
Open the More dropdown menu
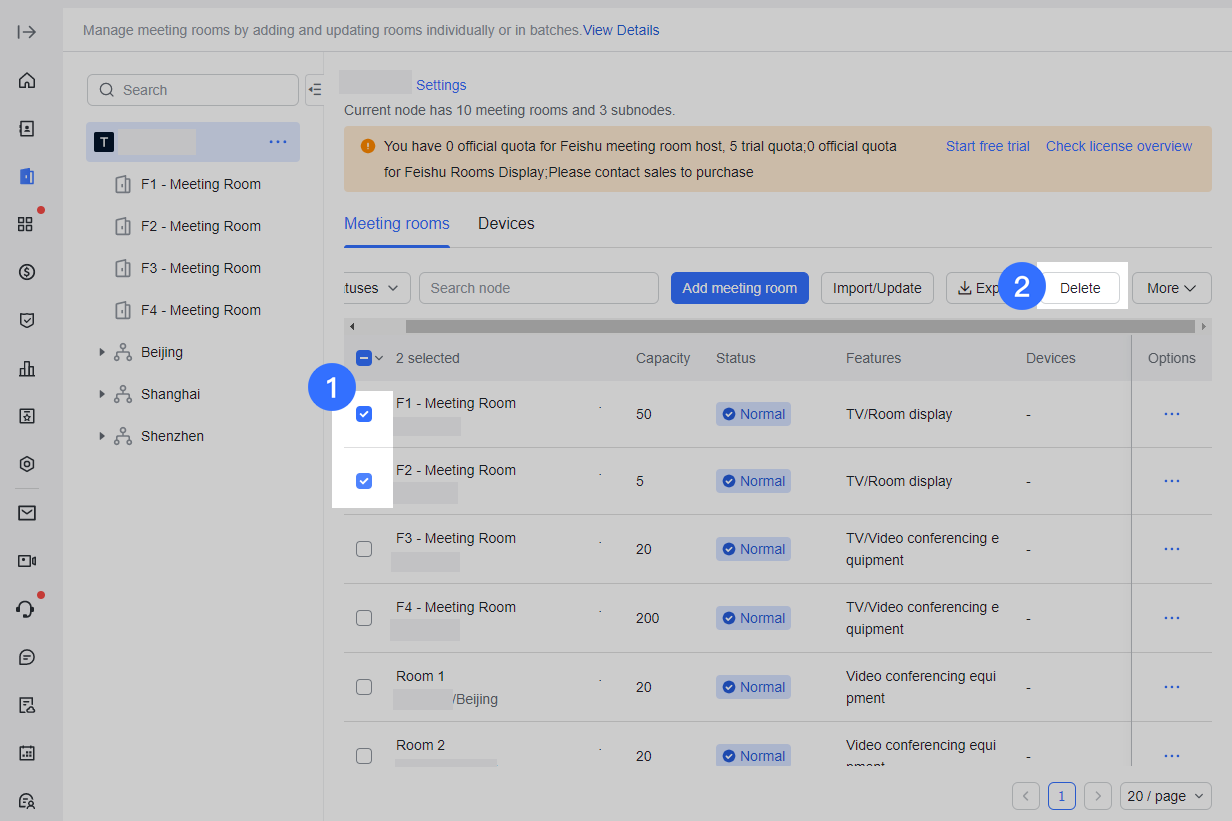[1171, 288]
